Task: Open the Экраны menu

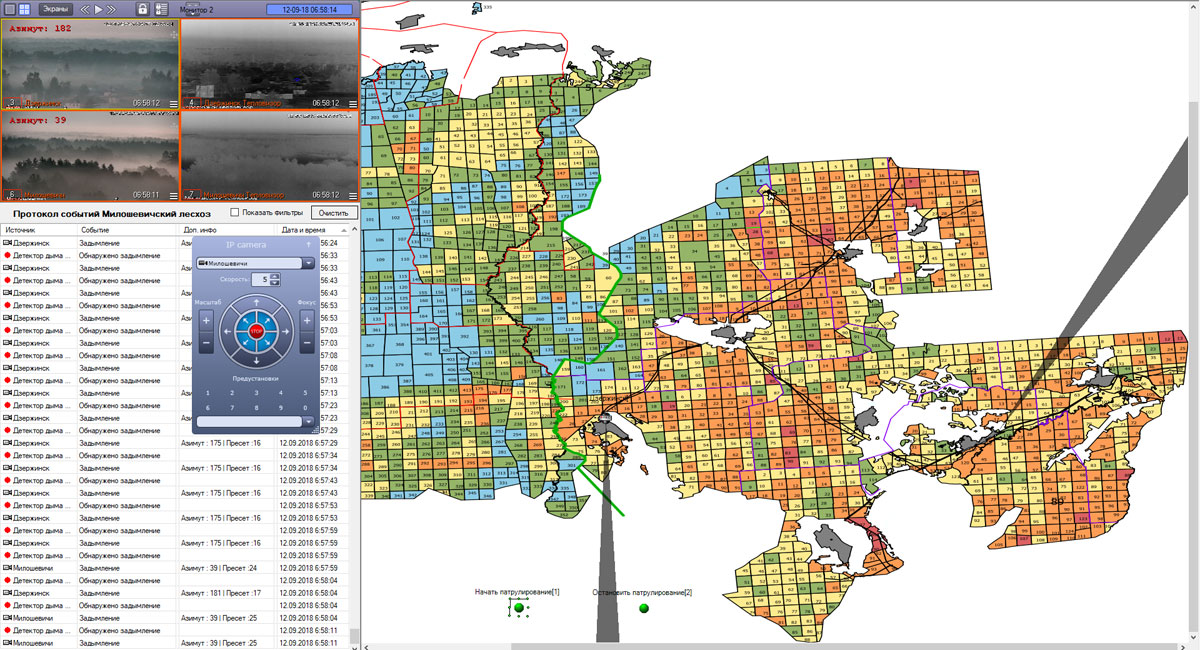Action: 56,9
